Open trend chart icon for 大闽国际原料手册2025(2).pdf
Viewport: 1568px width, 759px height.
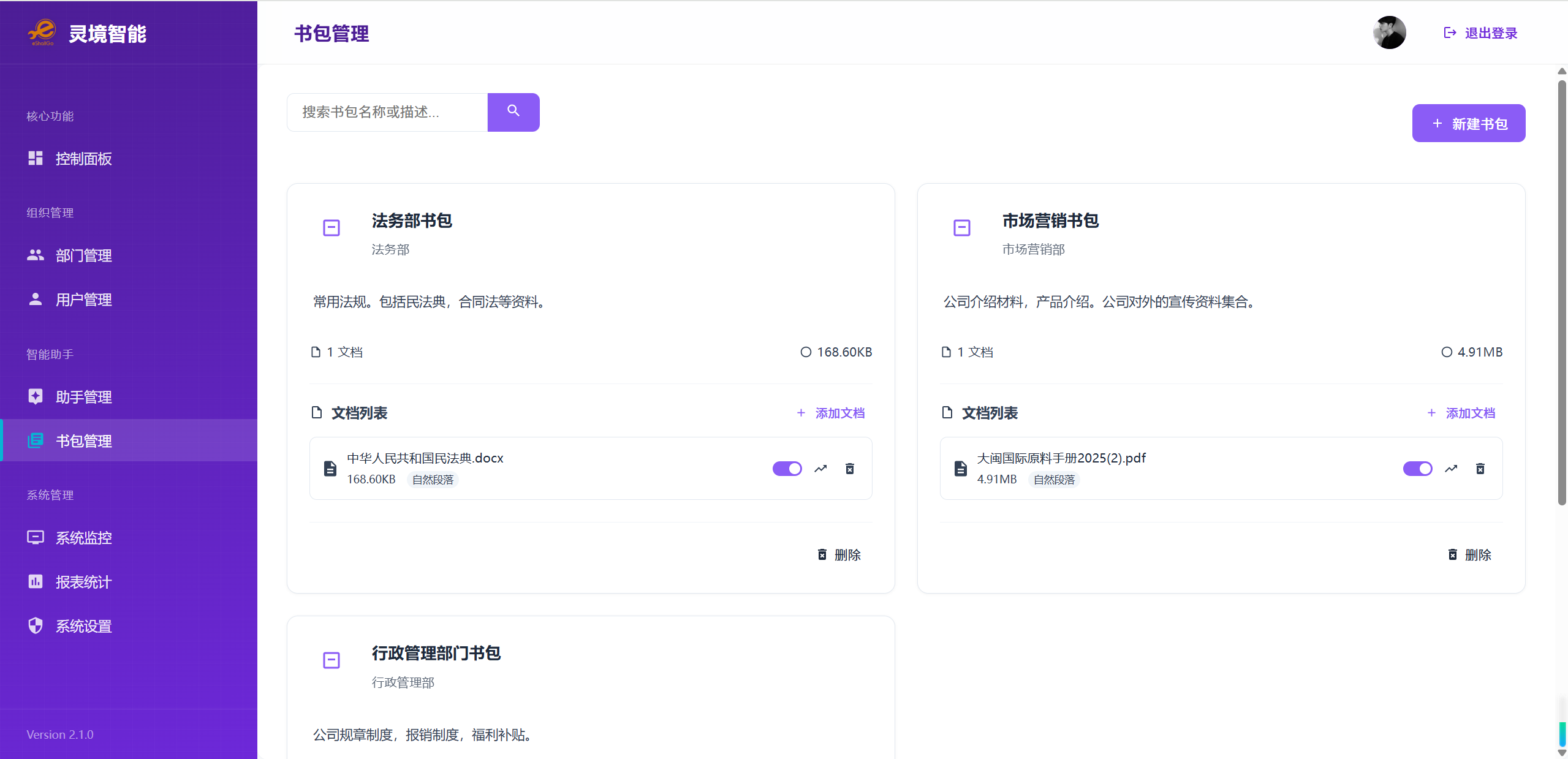(1450, 469)
